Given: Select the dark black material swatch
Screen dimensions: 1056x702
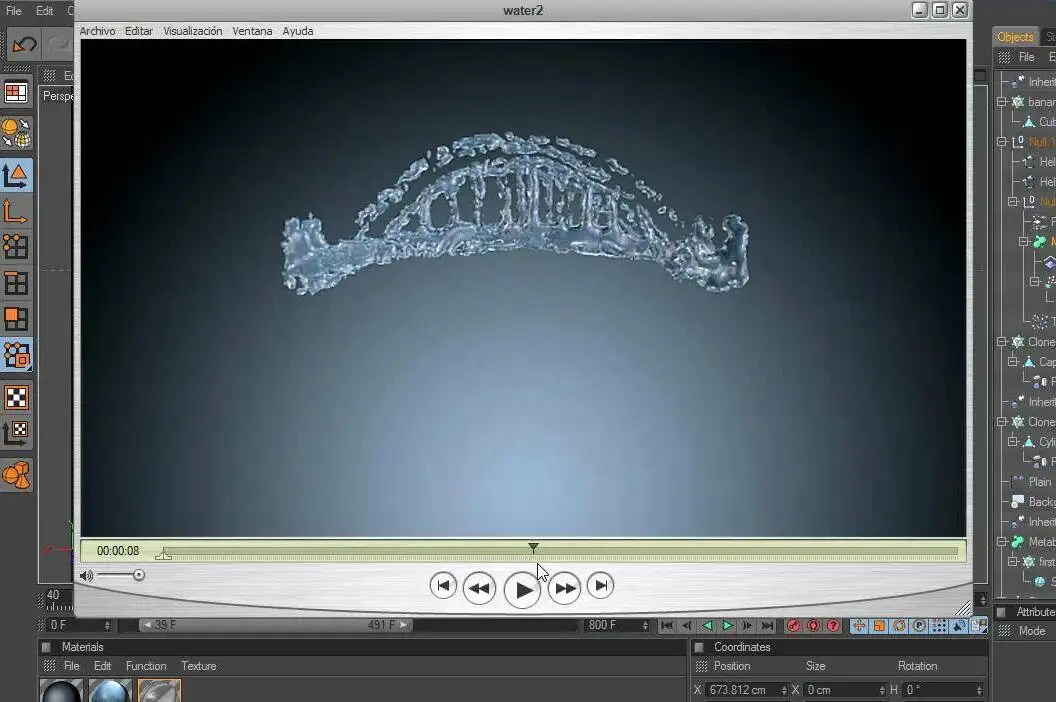Looking at the screenshot, I should click(x=61, y=691).
